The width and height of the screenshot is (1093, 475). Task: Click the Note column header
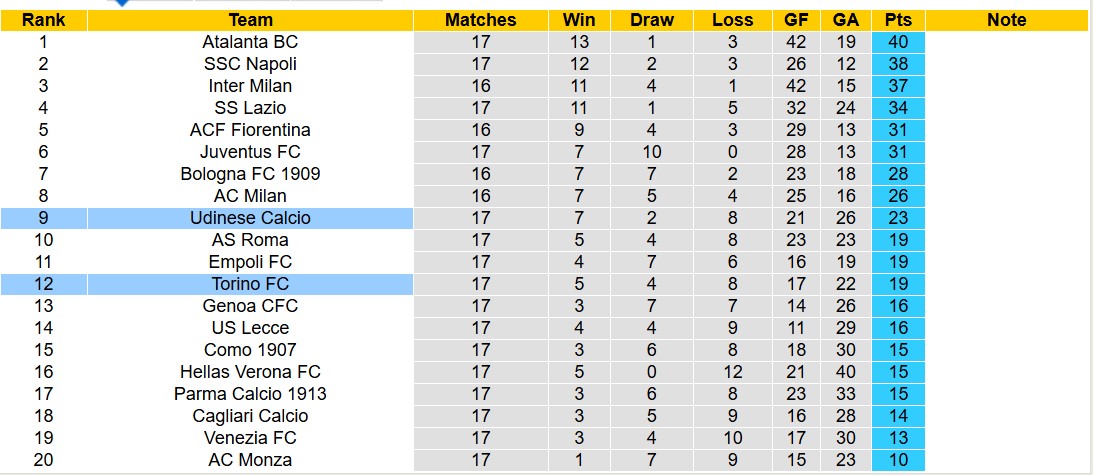coord(1006,20)
